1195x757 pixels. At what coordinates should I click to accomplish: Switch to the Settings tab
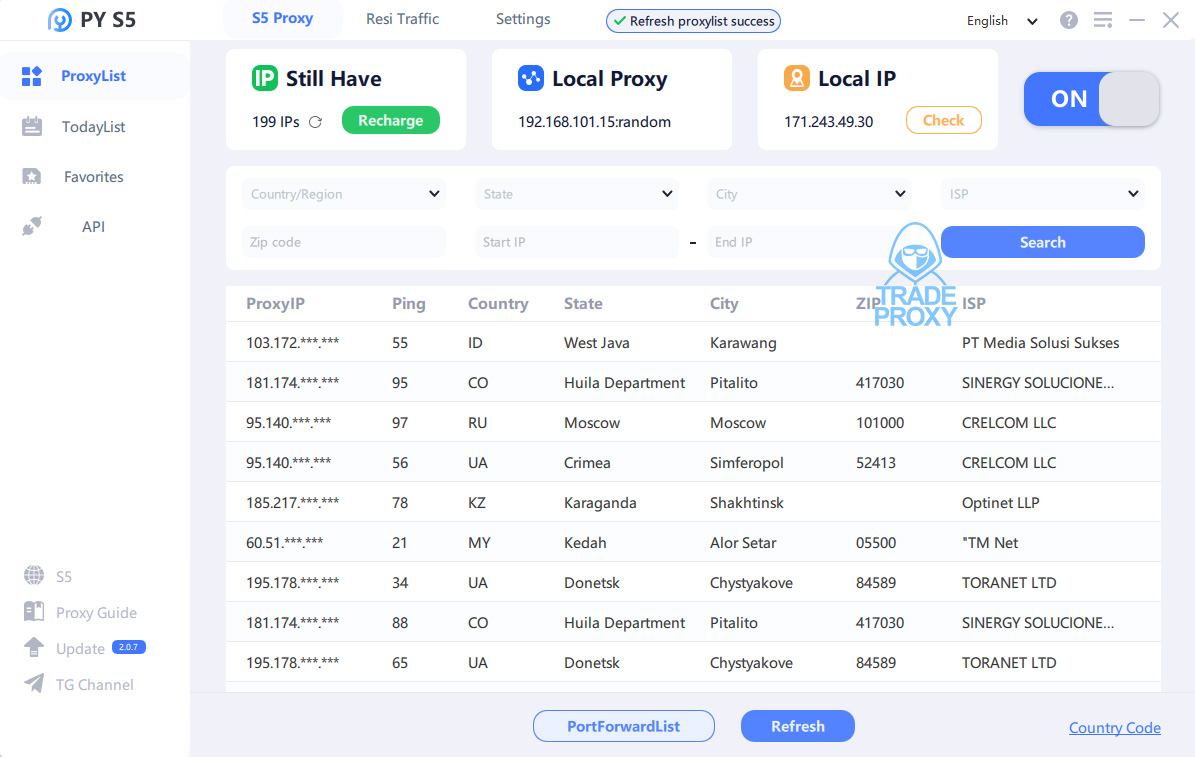pos(523,19)
